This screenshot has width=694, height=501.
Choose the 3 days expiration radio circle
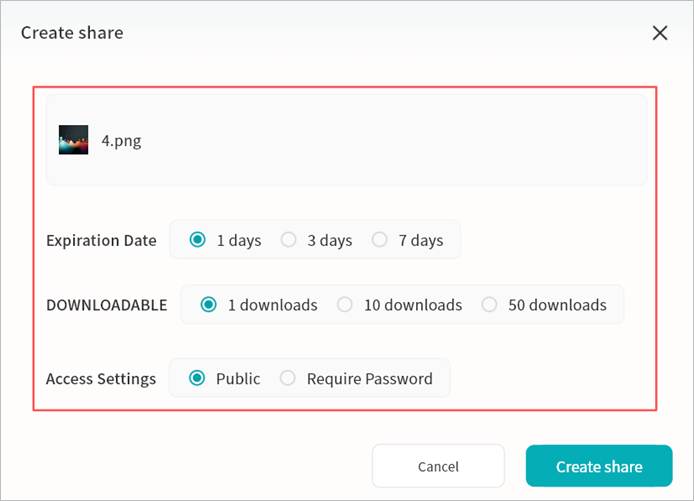pos(288,240)
